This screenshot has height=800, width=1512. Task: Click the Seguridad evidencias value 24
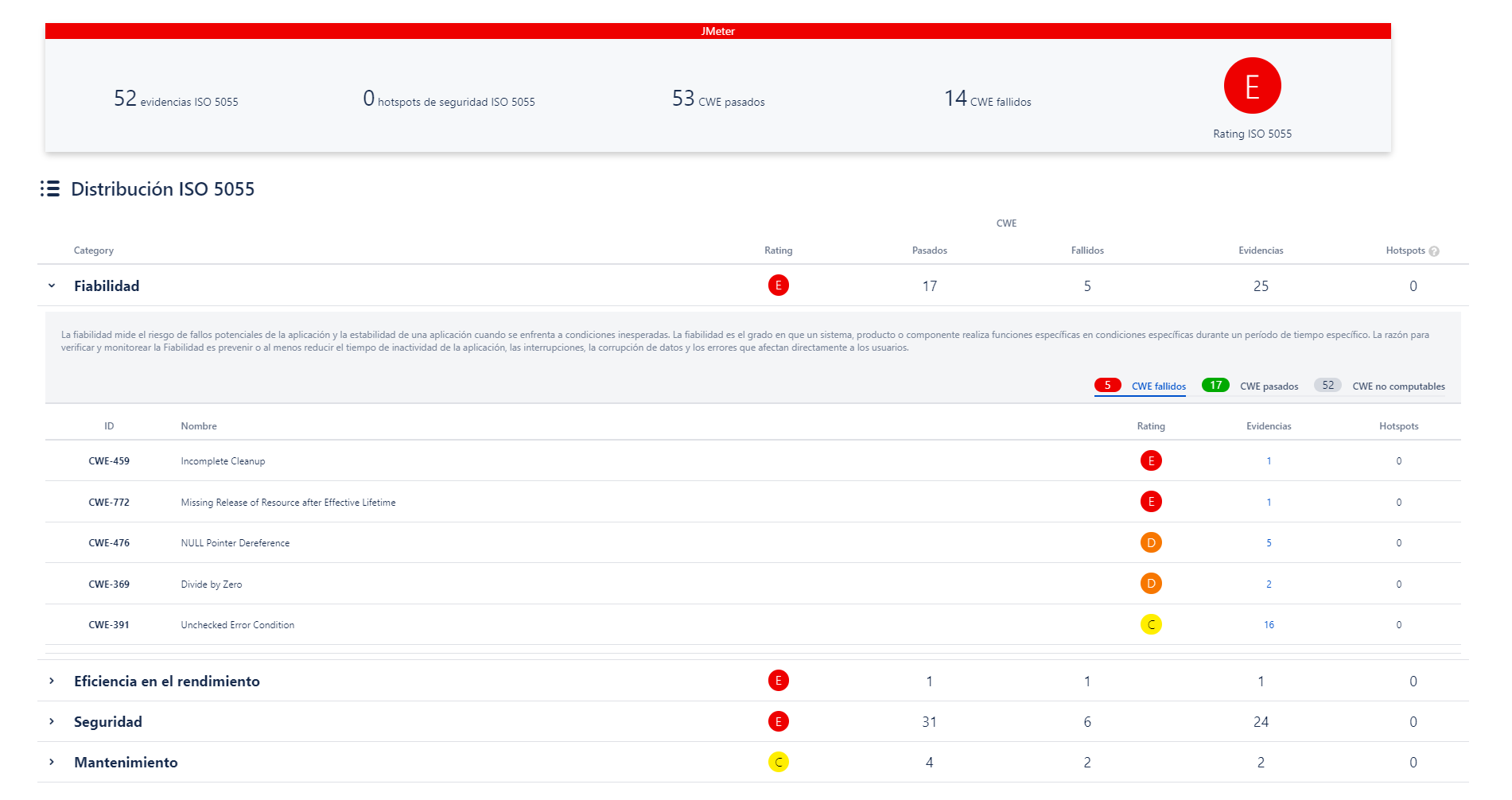click(x=1261, y=722)
